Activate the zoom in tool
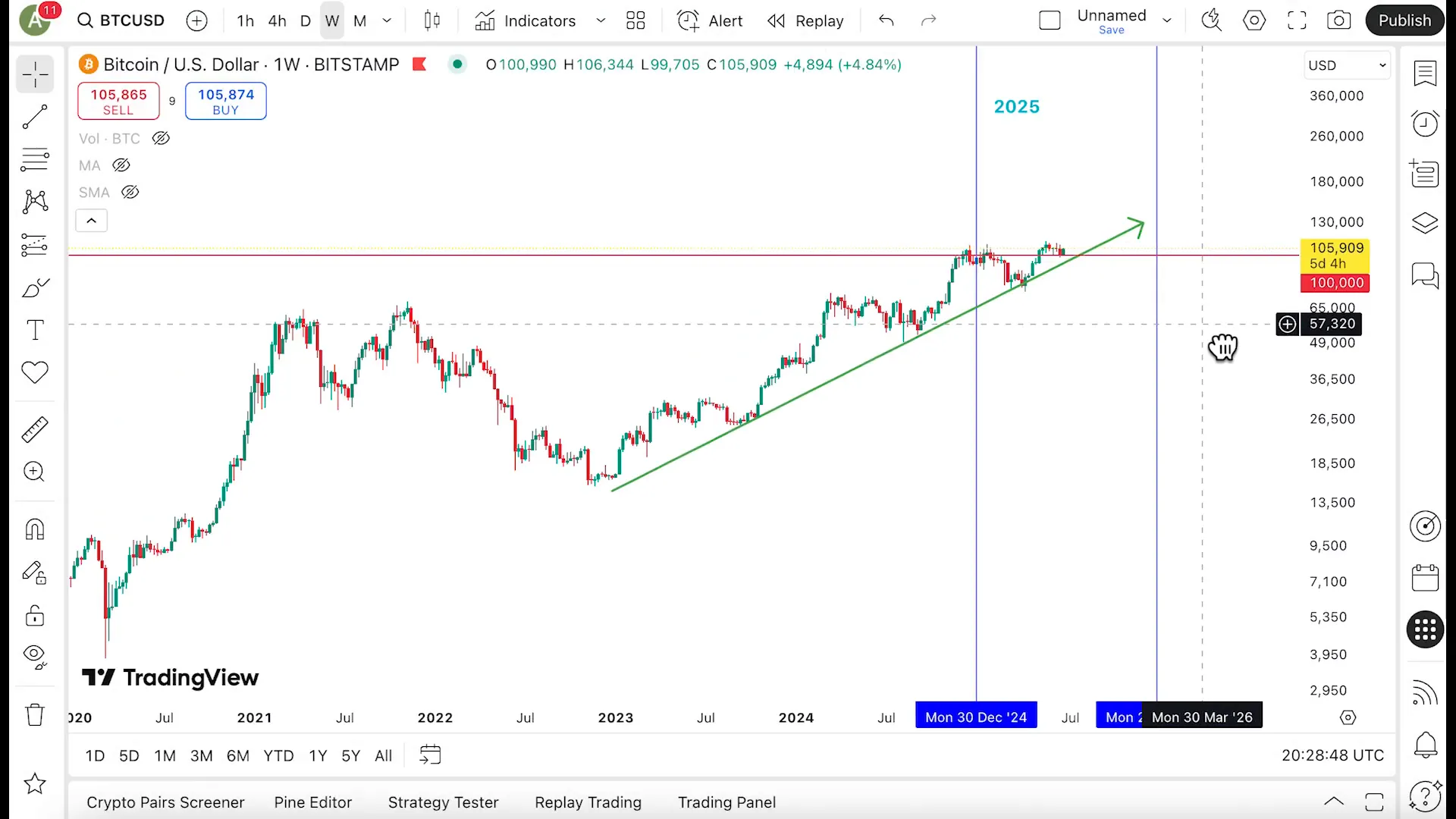 pyautogui.click(x=35, y=472)
